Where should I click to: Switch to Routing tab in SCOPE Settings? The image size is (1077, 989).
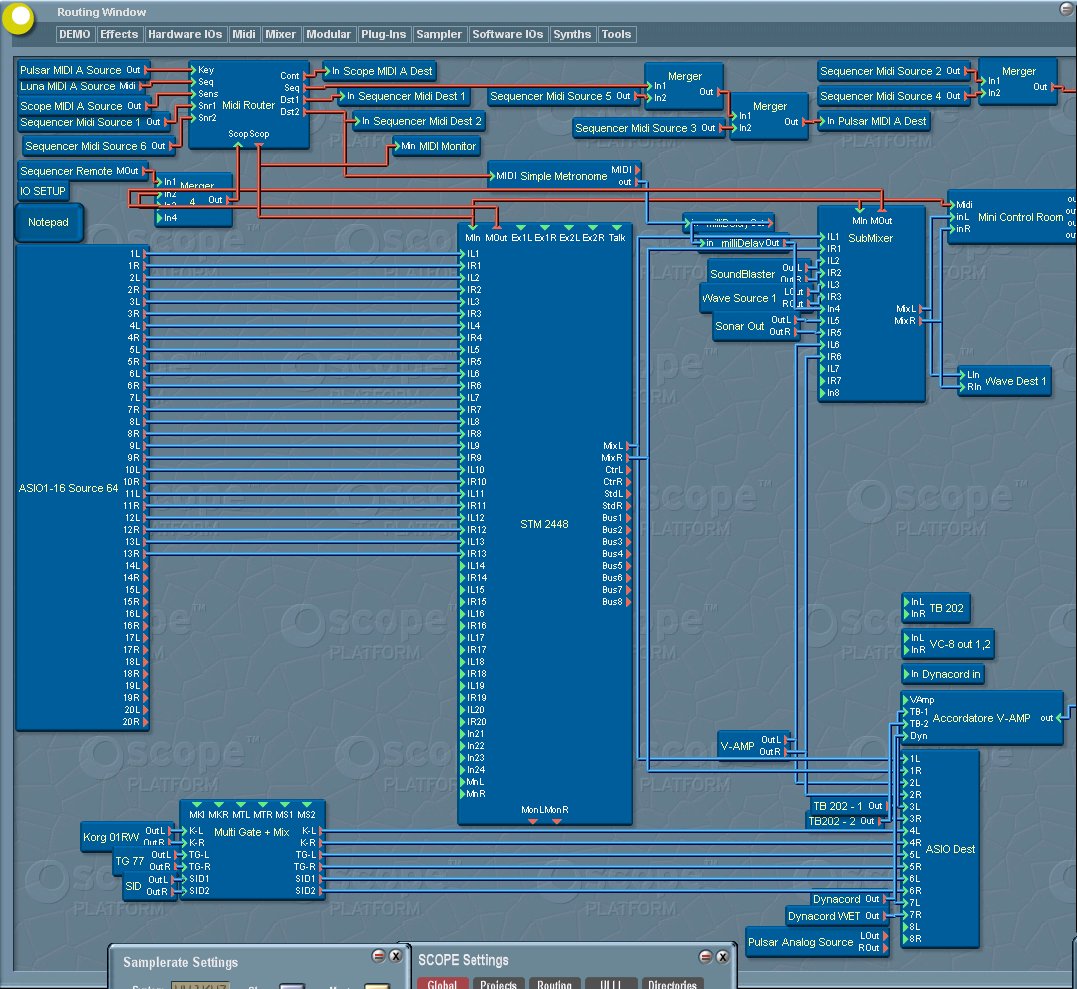point(554,984)
